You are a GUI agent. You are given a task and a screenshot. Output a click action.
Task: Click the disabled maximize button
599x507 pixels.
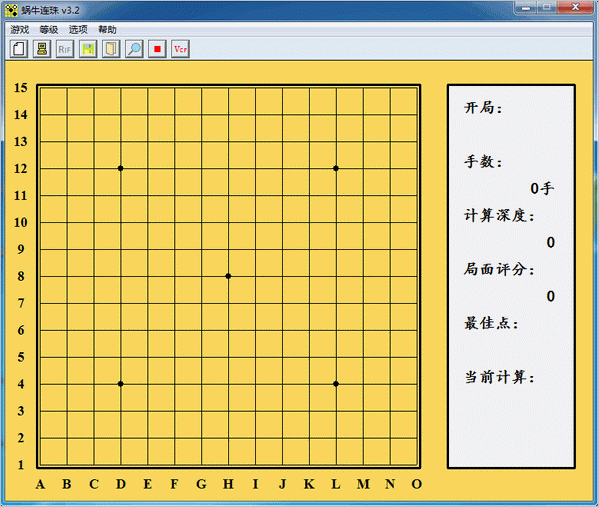pos(547,8)
